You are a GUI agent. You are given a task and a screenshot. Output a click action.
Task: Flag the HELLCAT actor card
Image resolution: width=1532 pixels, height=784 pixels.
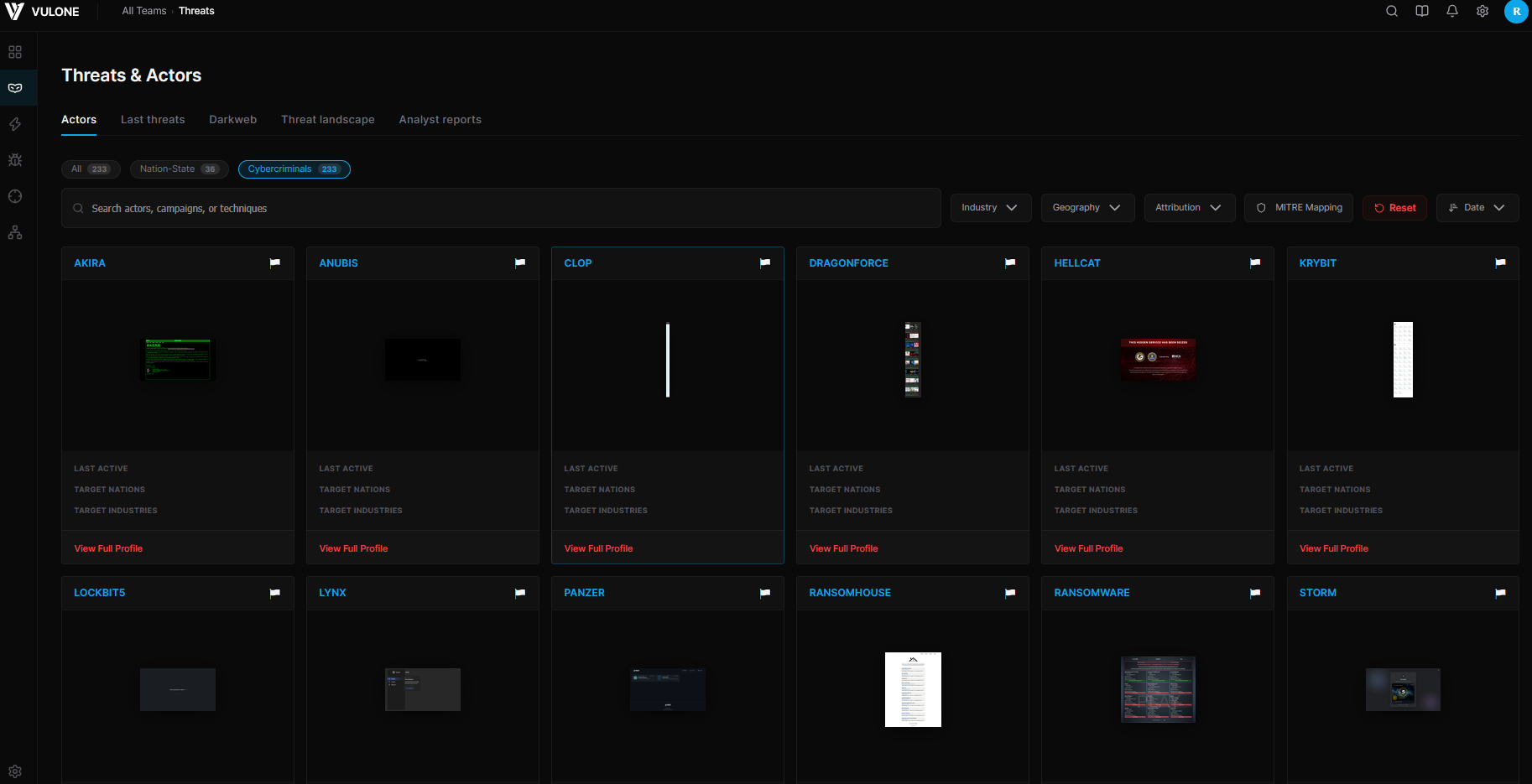[x=1255, y=263]
